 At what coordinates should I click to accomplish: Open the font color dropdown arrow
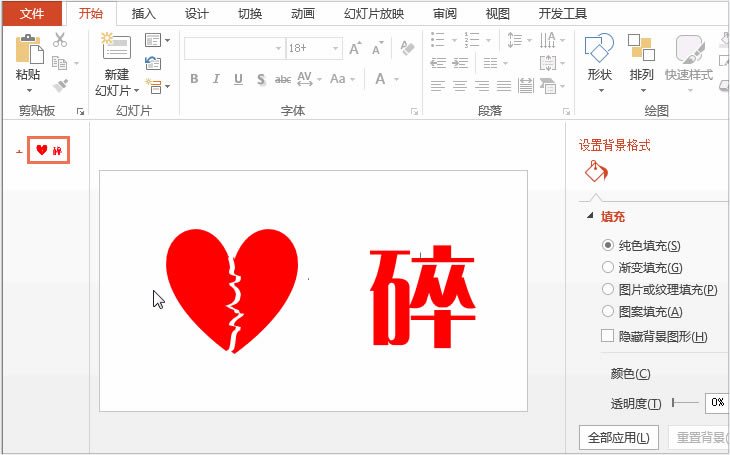pyautogui.click(x=396, y=80)
